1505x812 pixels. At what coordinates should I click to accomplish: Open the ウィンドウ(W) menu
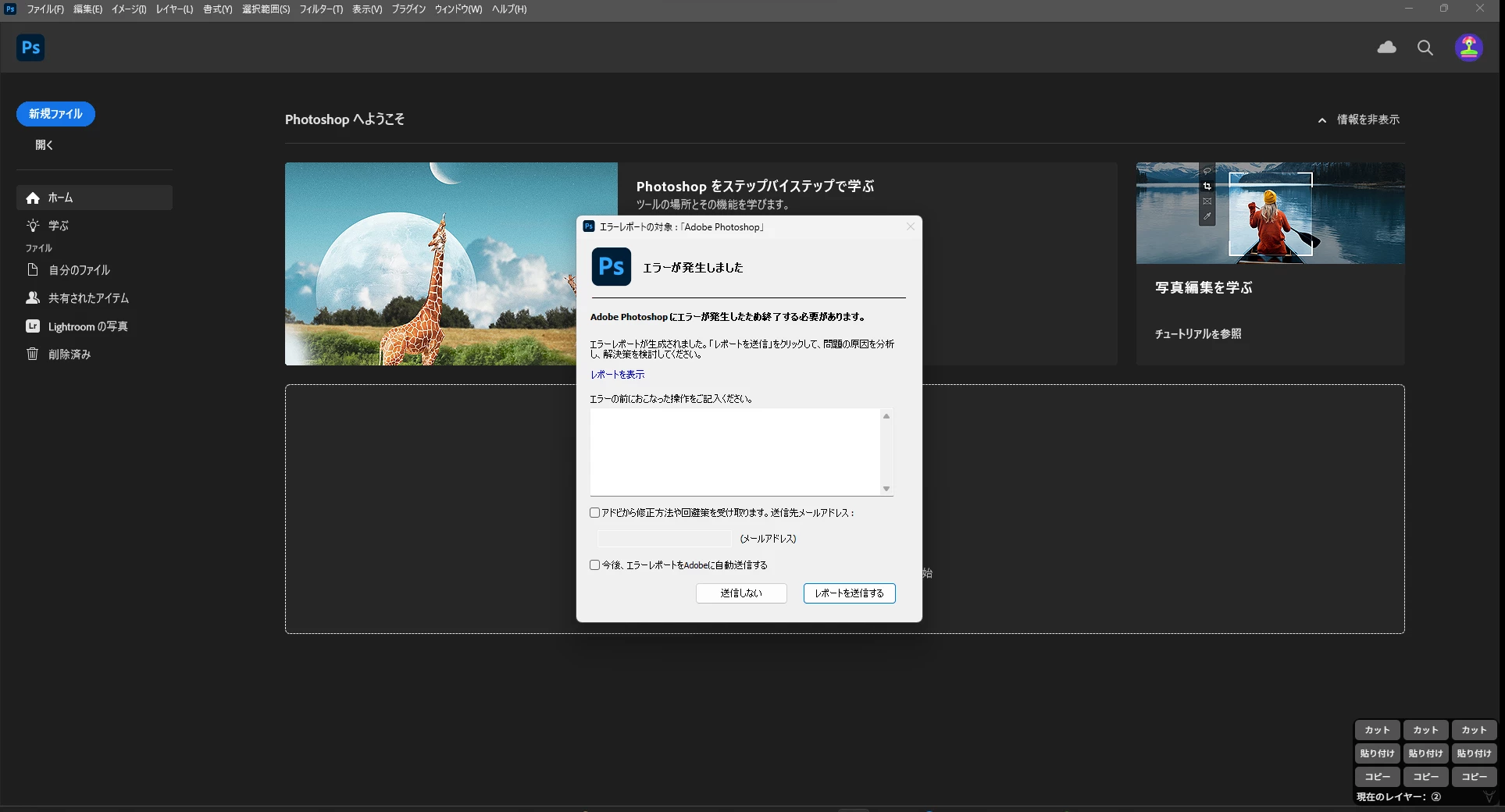[458, 9]
